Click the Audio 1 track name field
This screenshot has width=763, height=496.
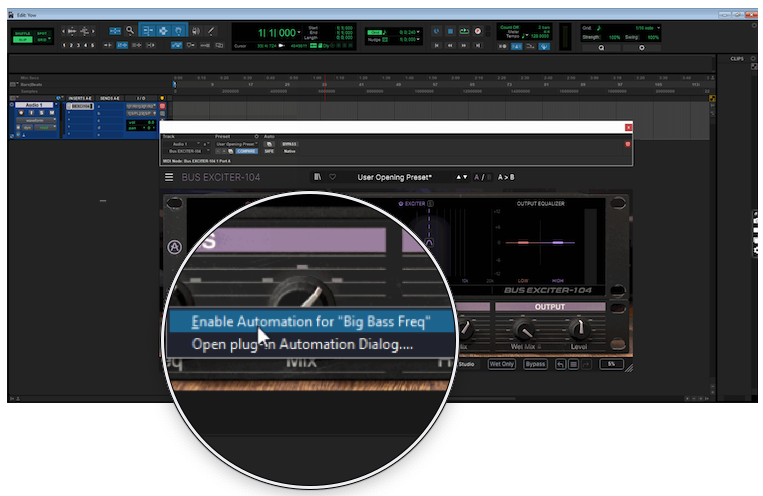coord(34,105)
